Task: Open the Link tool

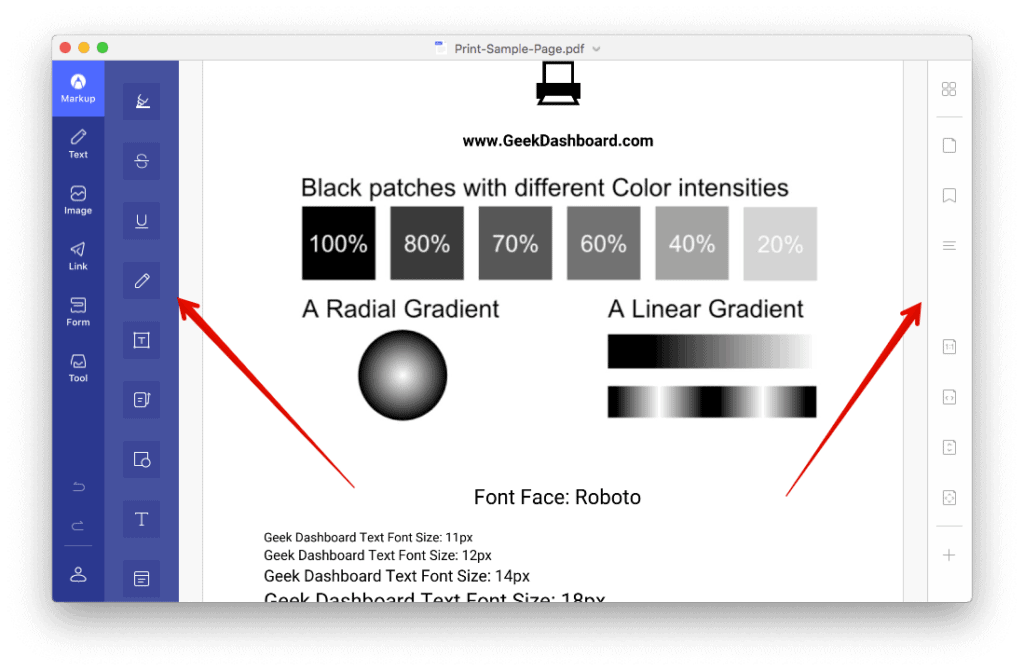Action: point(78,257)
